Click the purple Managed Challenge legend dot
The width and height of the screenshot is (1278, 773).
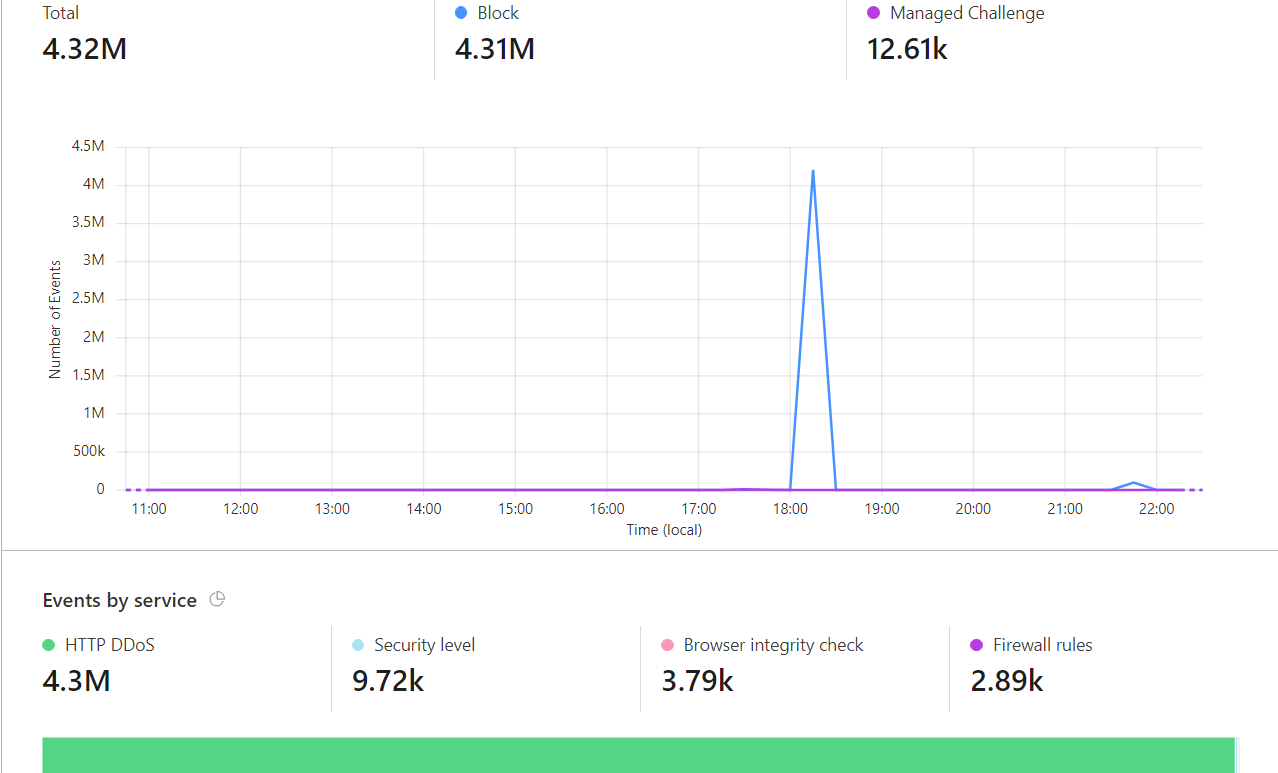click(873, 13)
